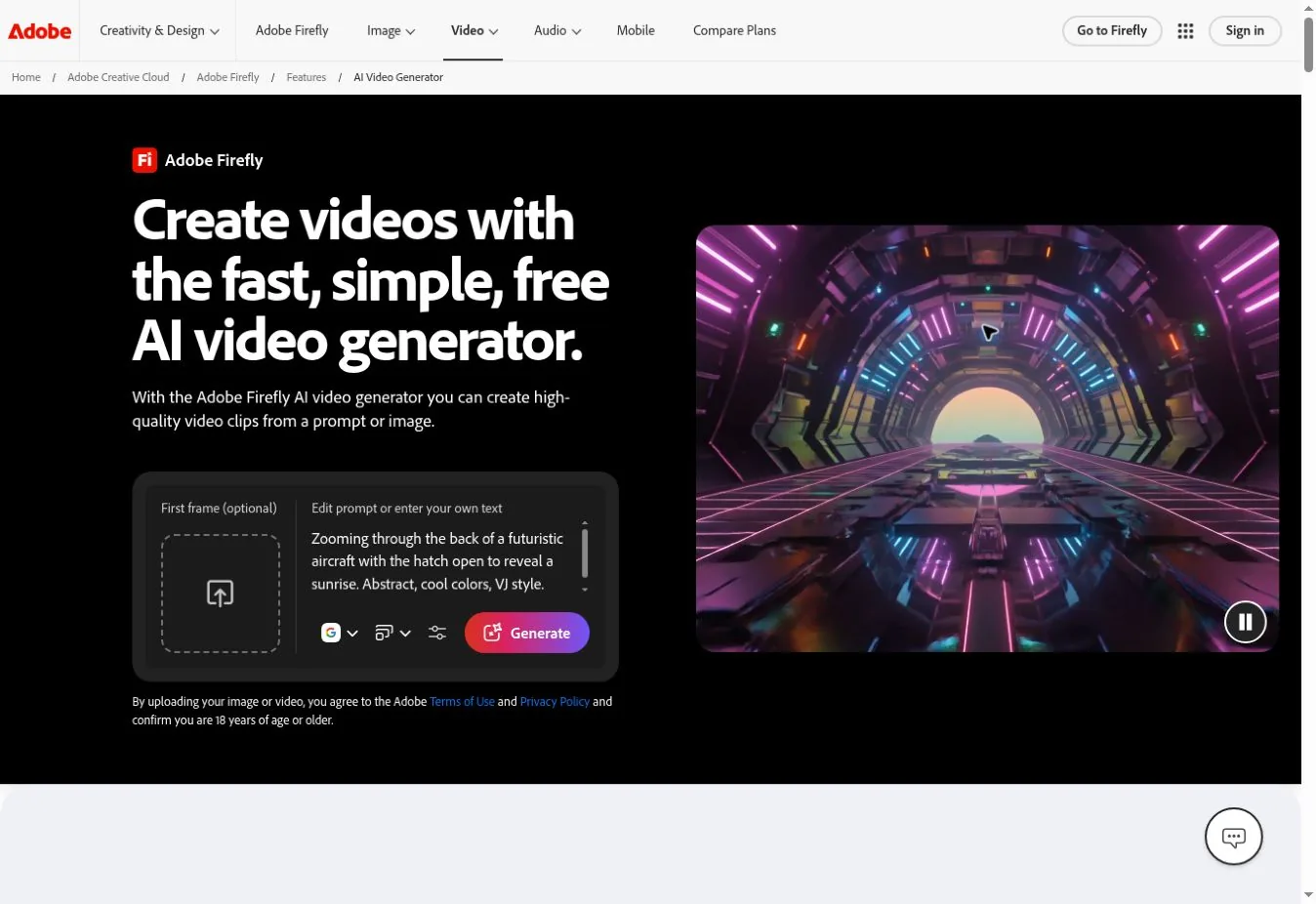Click the neon tunnel video preview
Image resolution: width=1316 pixels, height=904 pixels.
click(x=987, y=438)
